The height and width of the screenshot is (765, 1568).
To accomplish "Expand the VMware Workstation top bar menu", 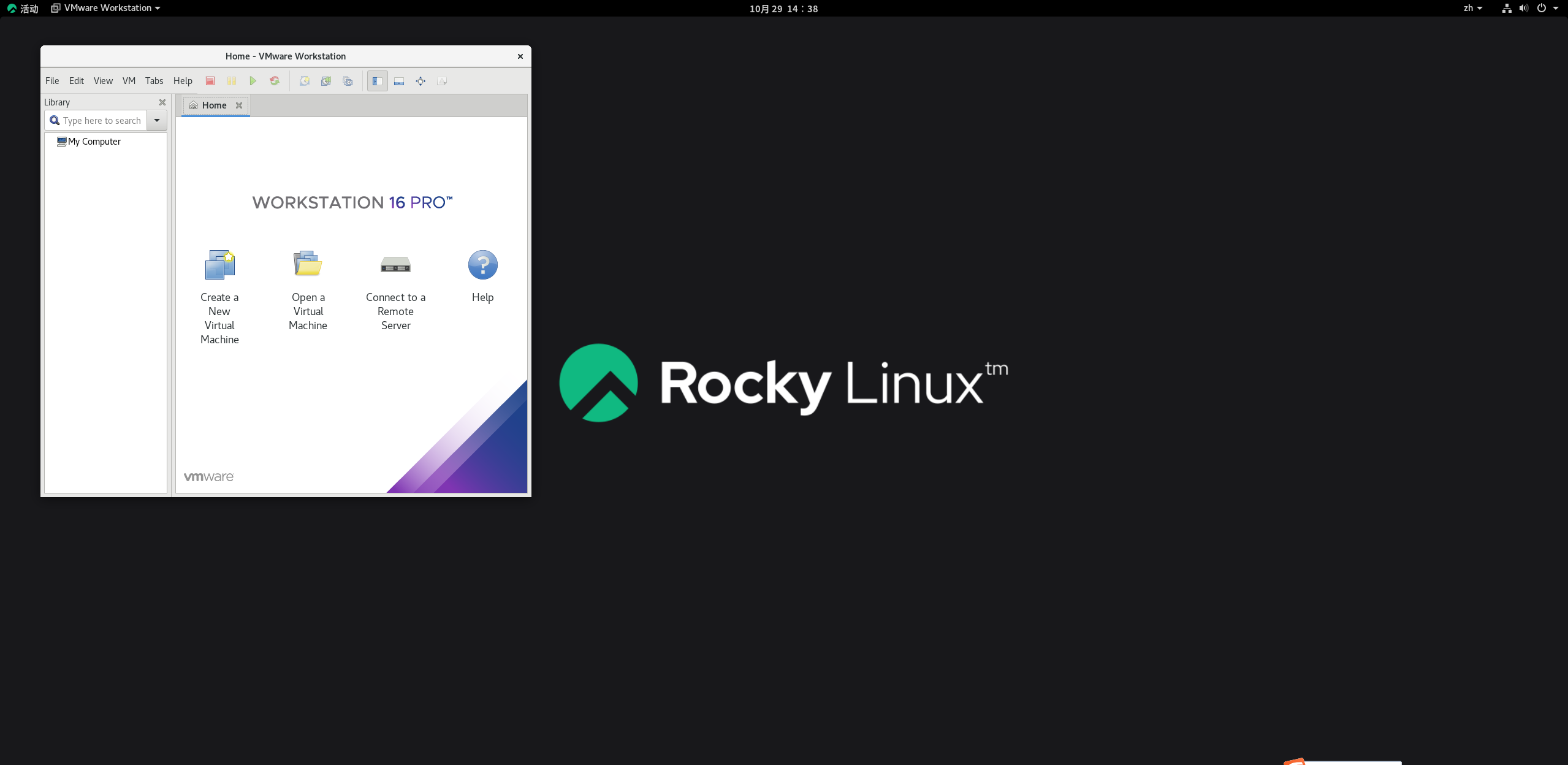I will click(x=104, y=8).
